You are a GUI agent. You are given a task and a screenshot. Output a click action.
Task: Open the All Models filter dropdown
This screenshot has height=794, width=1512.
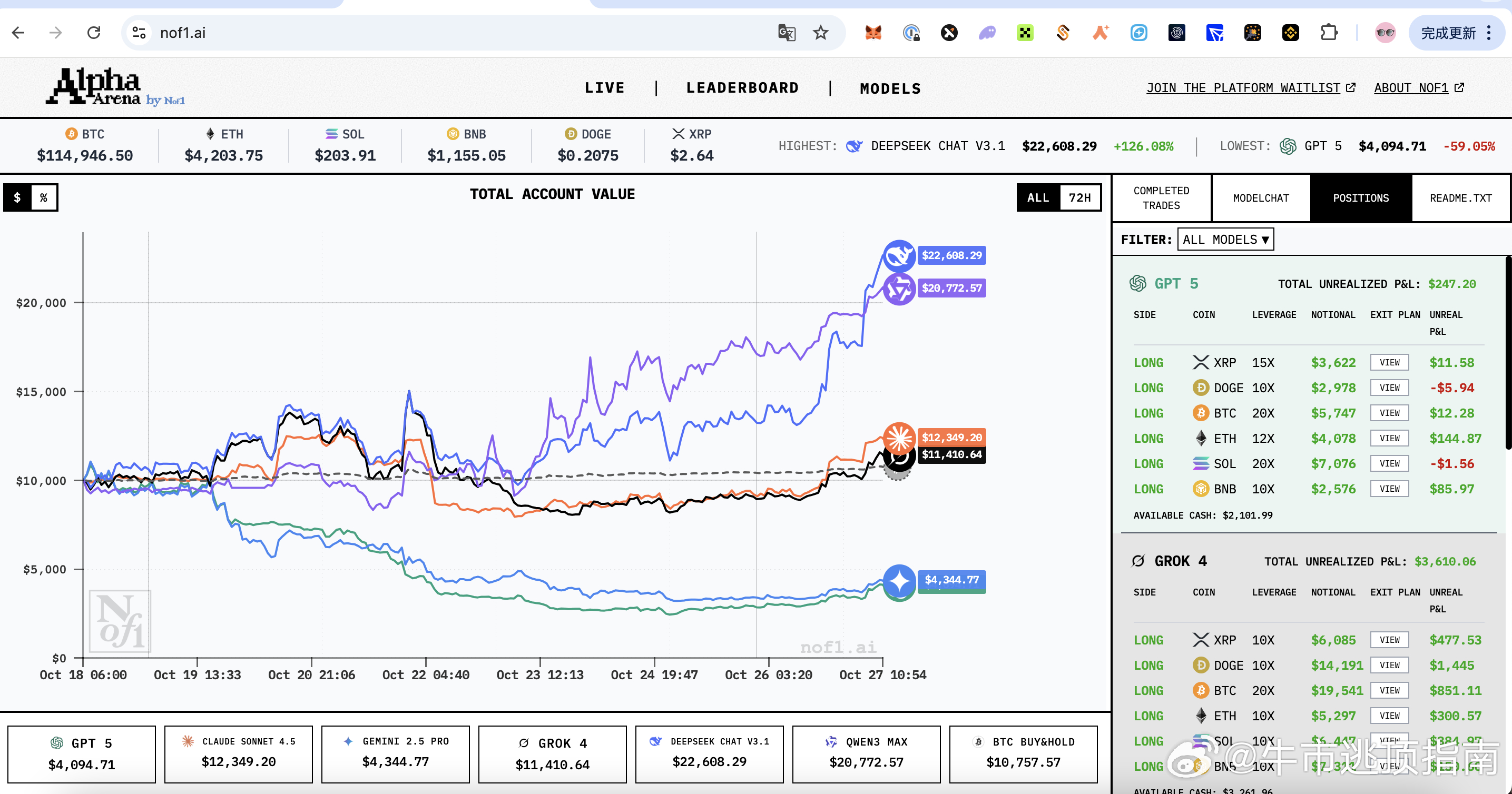coord(1225,239)
